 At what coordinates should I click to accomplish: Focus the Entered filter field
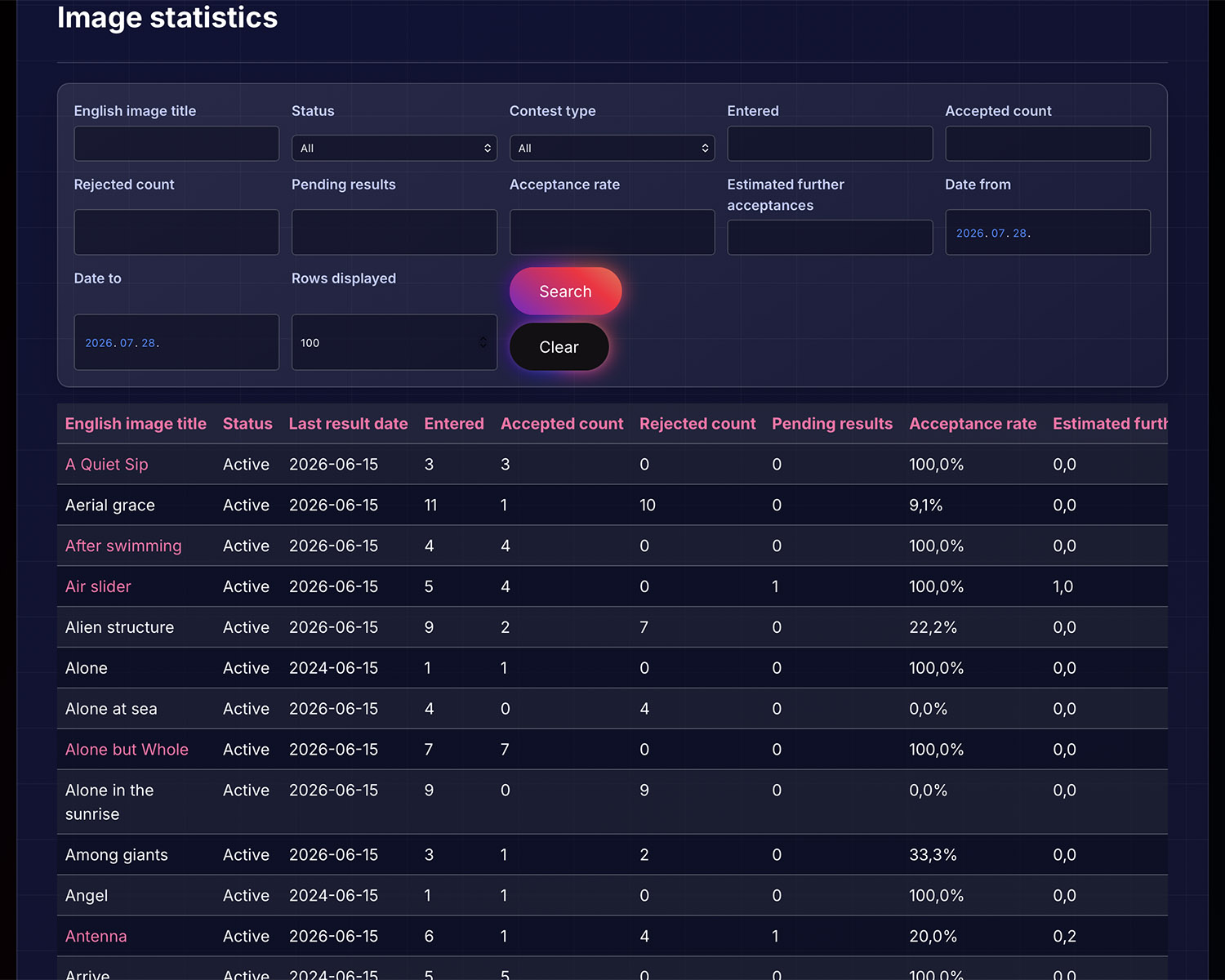click(830, 144)
